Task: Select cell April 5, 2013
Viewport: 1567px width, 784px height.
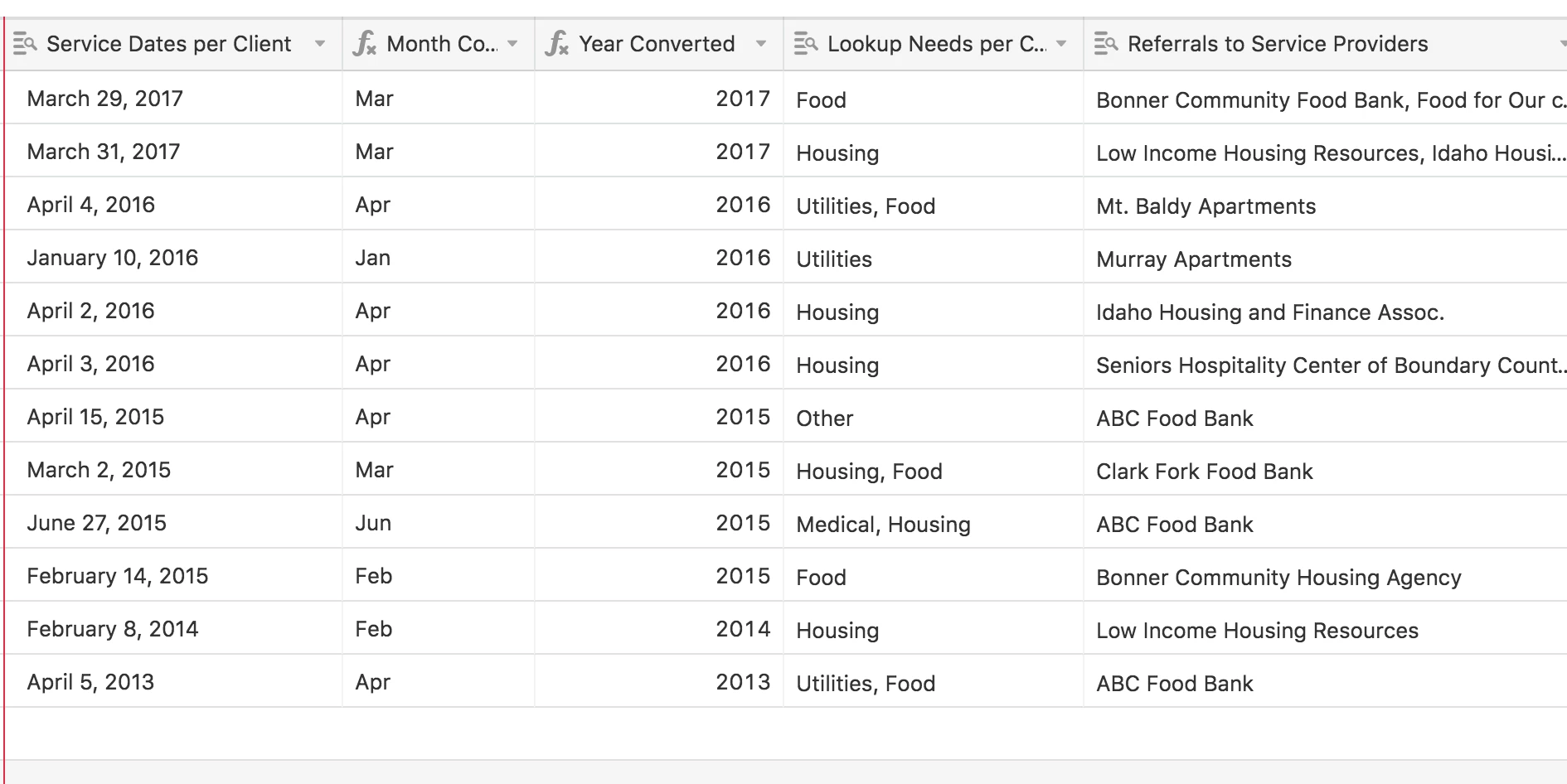Action: tap(173, 681)
